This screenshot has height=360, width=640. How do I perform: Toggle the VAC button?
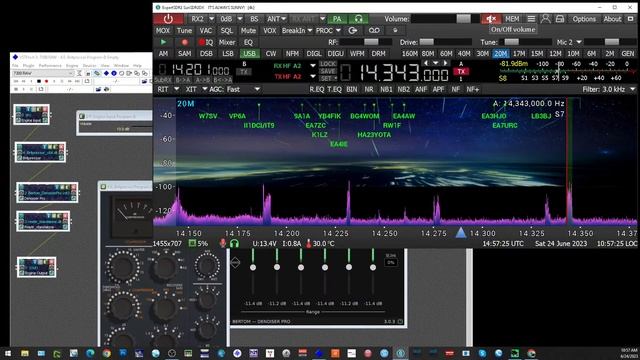point(205,31)
